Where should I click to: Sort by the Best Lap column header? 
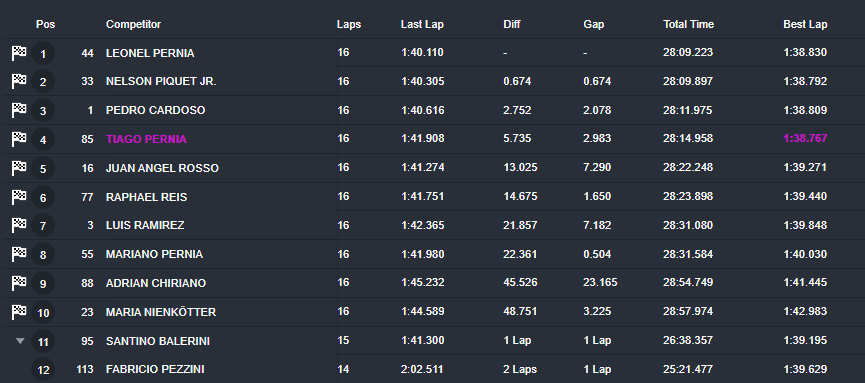tap(805, 24)
